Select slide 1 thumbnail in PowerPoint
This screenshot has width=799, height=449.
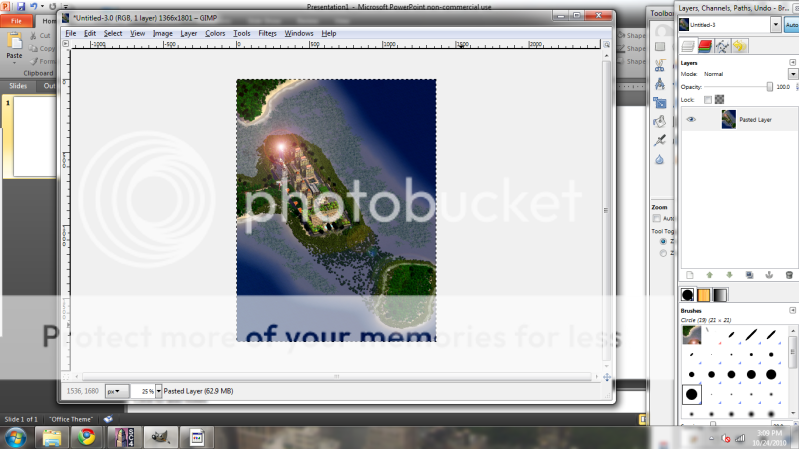[34, 136]
